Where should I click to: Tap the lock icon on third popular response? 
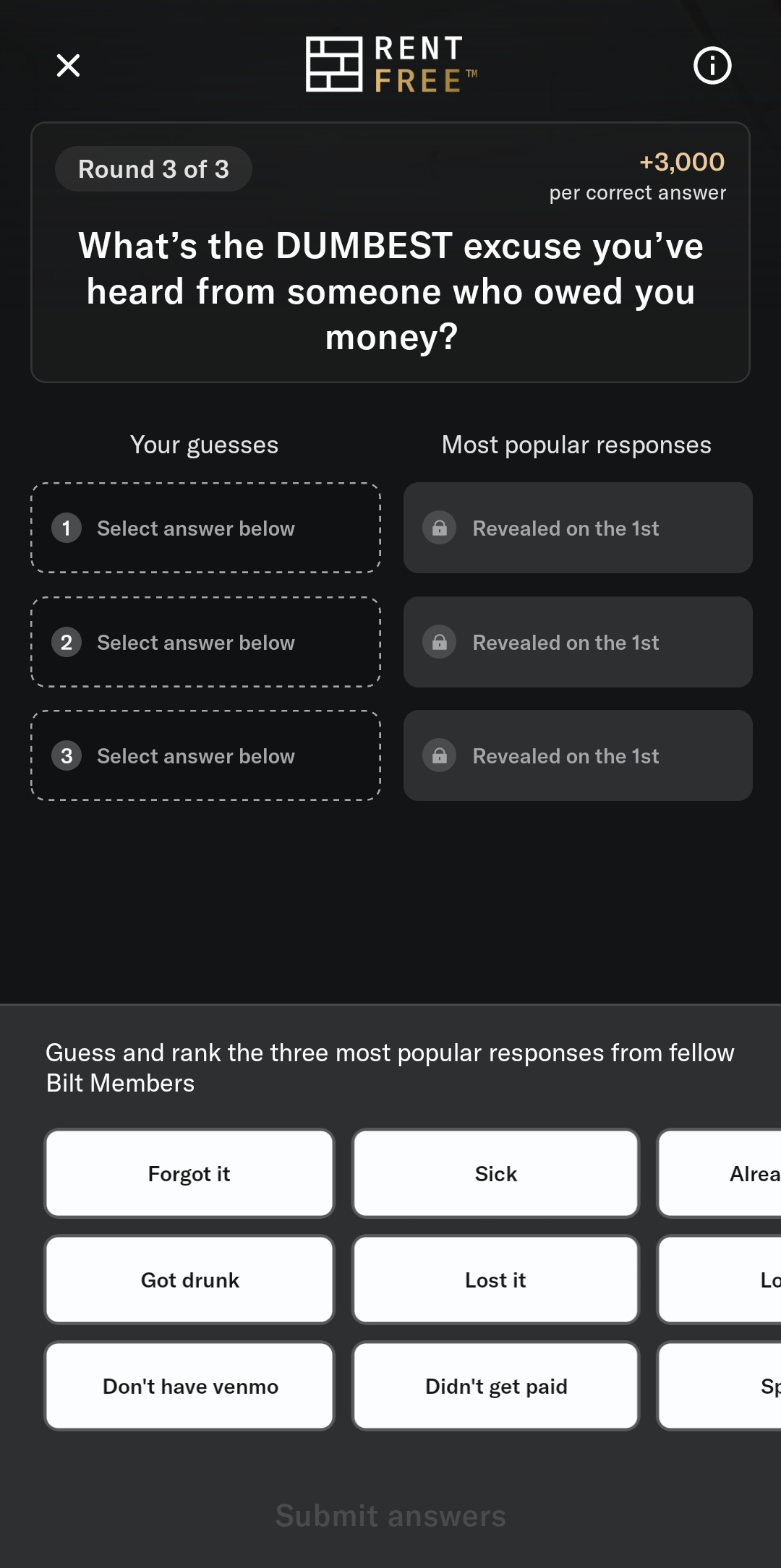(439, 755)
